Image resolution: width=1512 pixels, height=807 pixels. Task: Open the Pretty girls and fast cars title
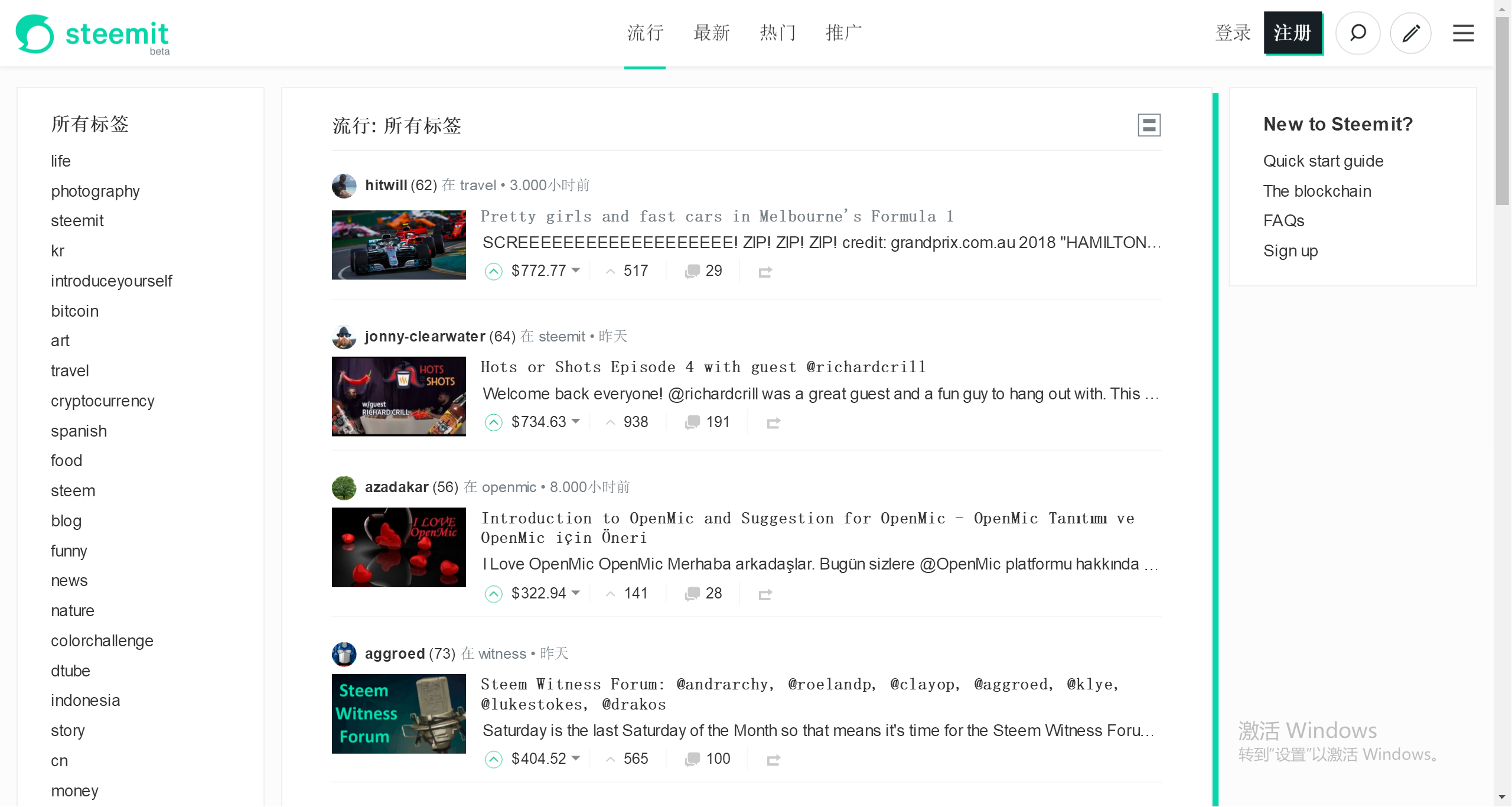pyautogui.click(x=717, y=216)
